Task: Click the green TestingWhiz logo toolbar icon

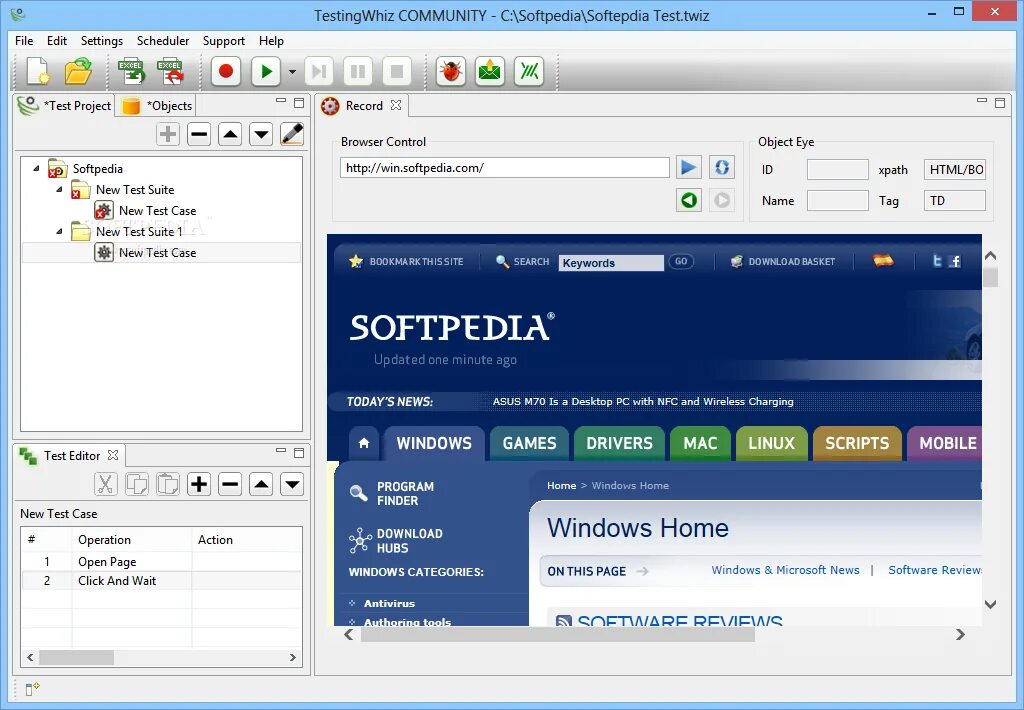Action: (529, 71)
